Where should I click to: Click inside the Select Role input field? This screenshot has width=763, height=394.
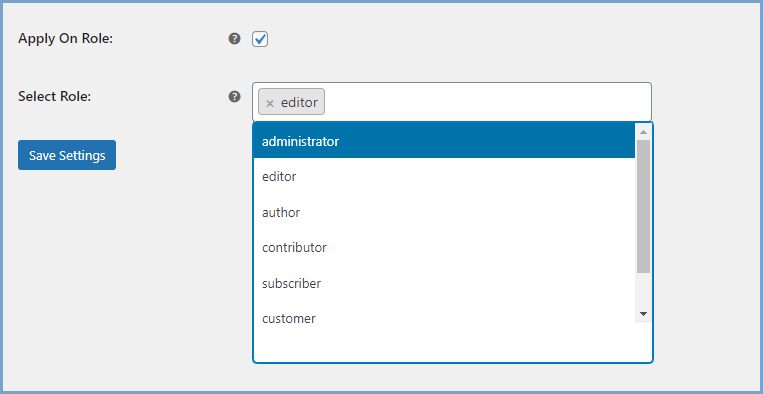[x=487, y=102]
